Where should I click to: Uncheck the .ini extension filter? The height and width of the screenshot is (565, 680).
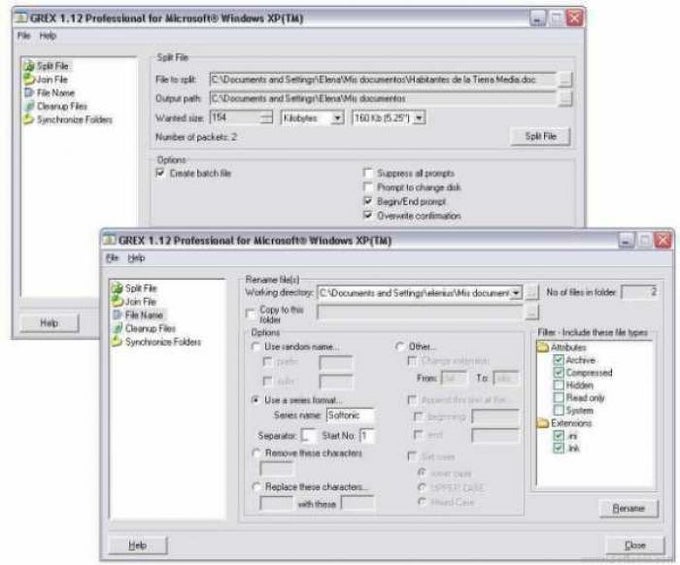[x=559, y=435]
